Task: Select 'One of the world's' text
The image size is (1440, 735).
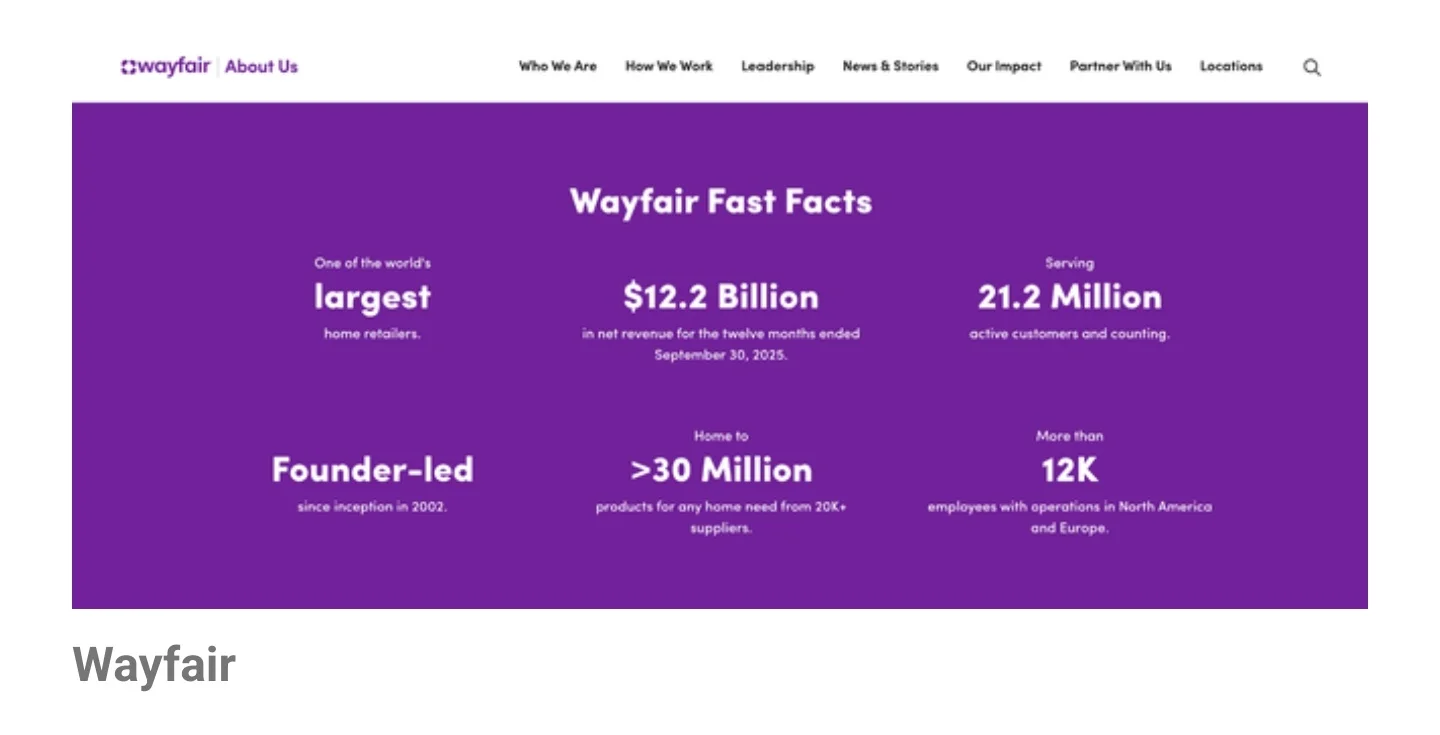Action: pyautogui.click(x=372, y=263)
